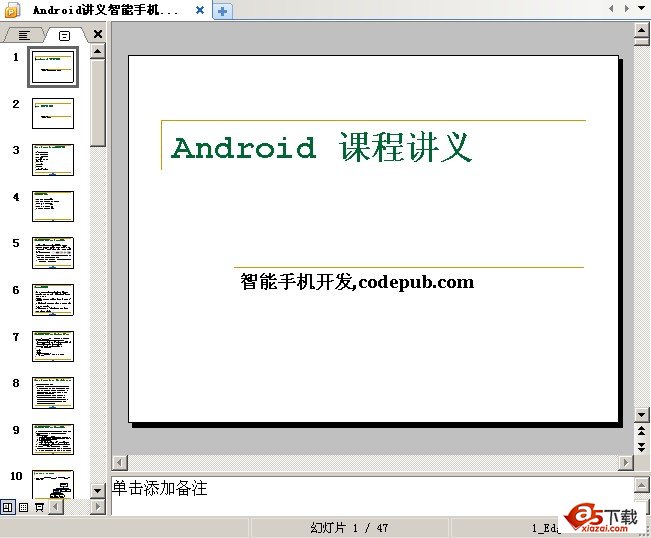
Task: Select slide 3 thumbnail
Action: [53, 160]
